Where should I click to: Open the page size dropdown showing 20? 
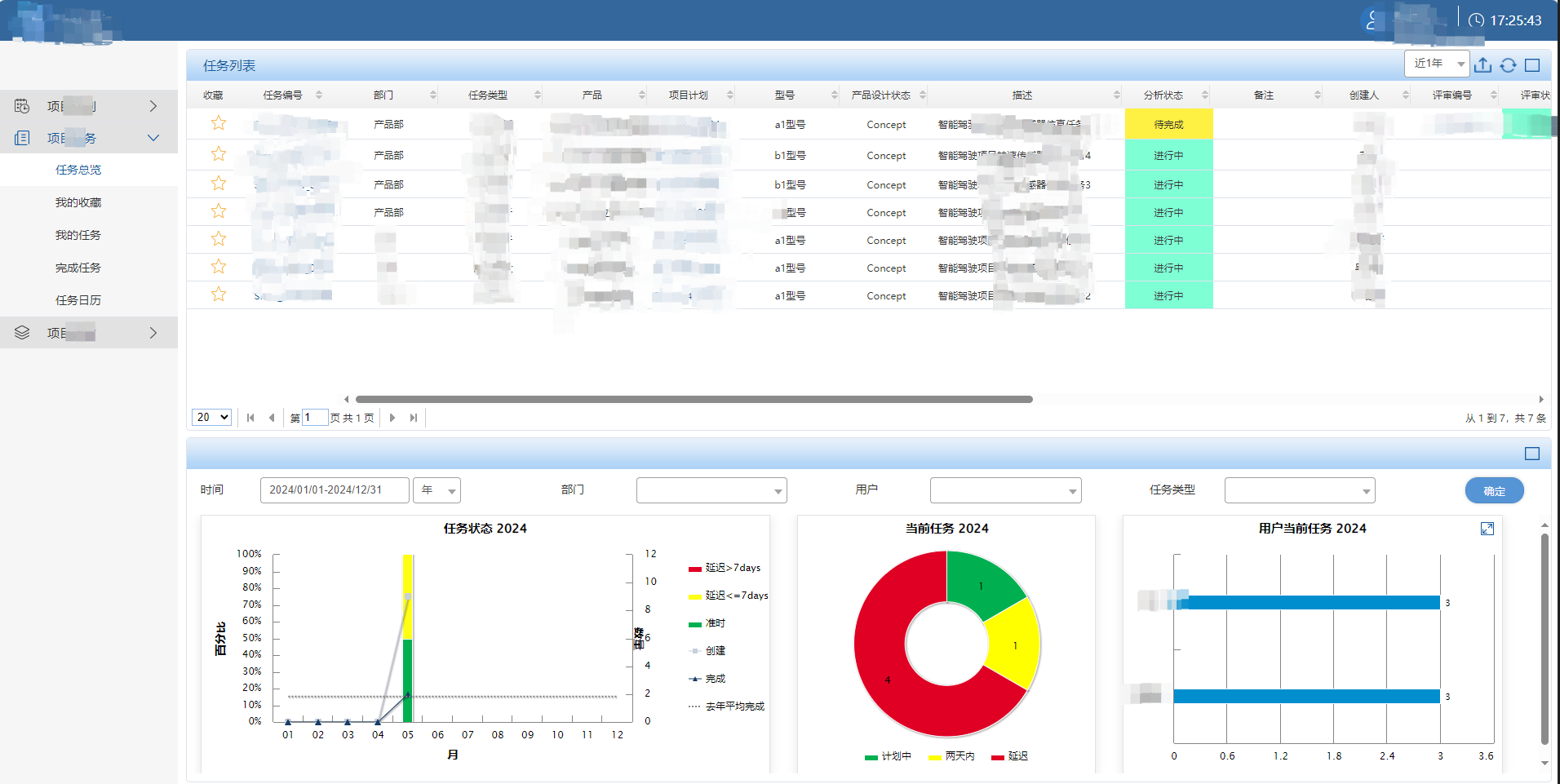pyautogui.click(x=212, y=417)
